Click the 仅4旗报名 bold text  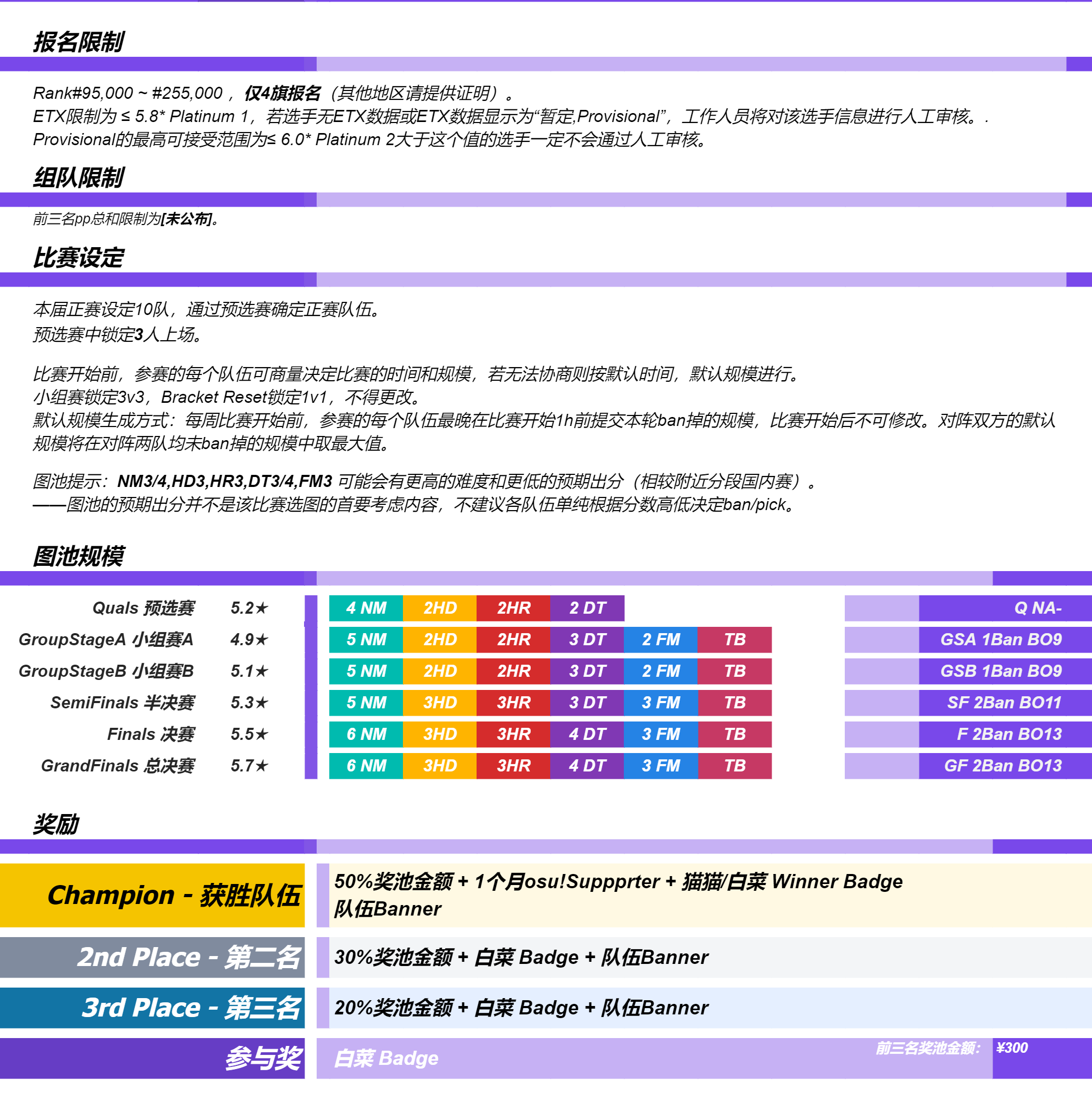(x=283, y=93)
